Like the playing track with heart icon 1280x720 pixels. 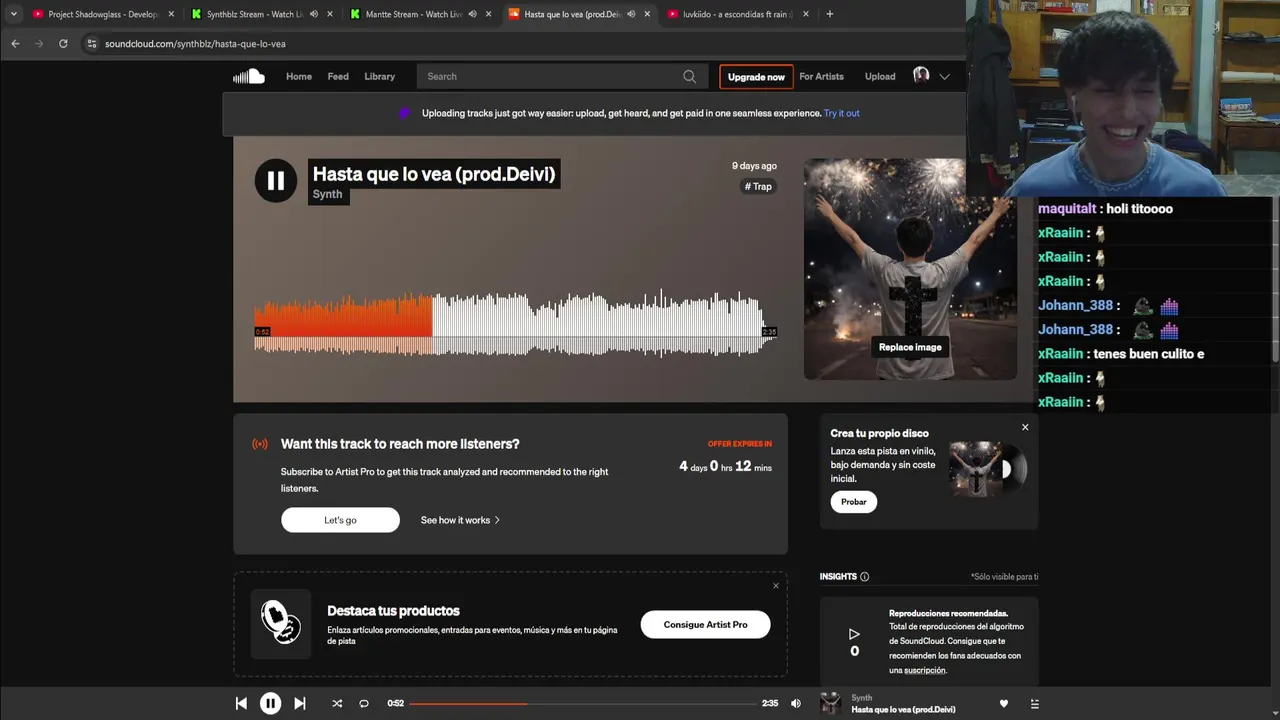[x=1004, y=704]
